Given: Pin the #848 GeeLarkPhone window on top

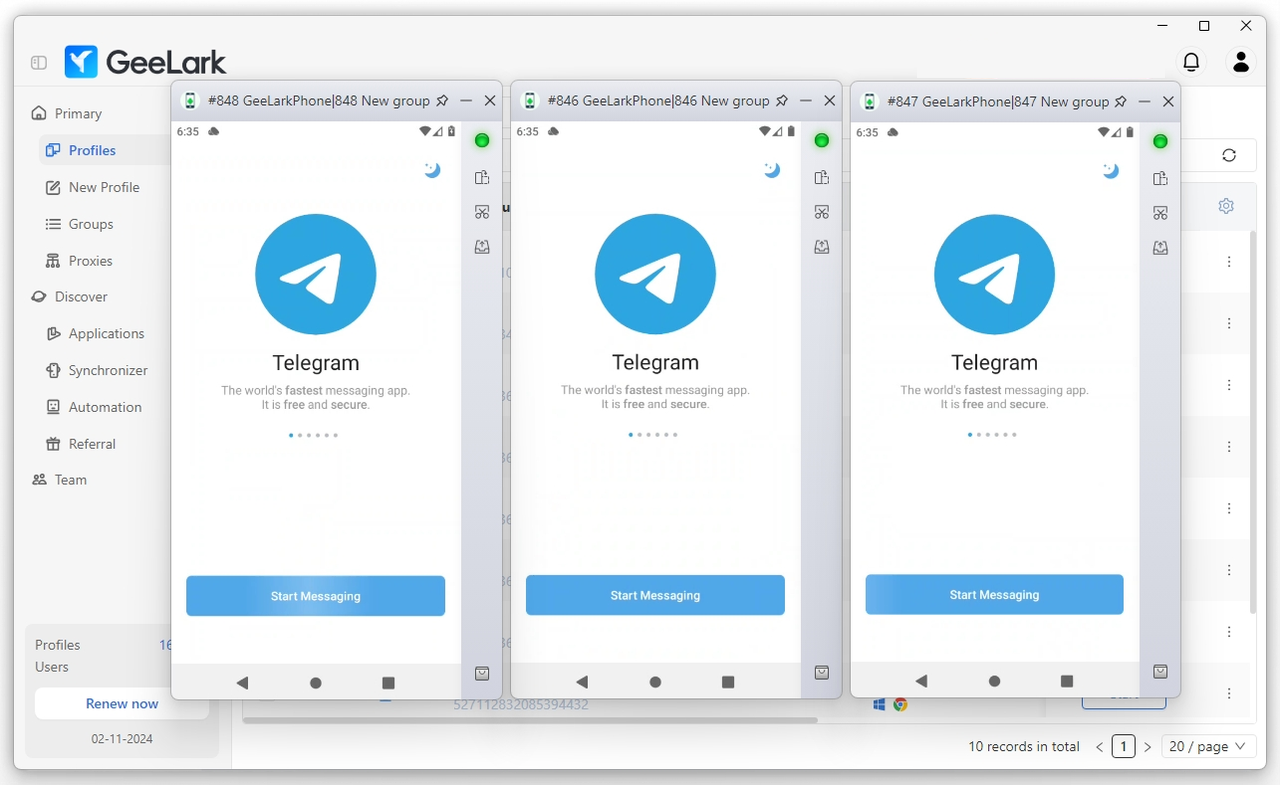Looking at the screenshot, I should [443, 101].
